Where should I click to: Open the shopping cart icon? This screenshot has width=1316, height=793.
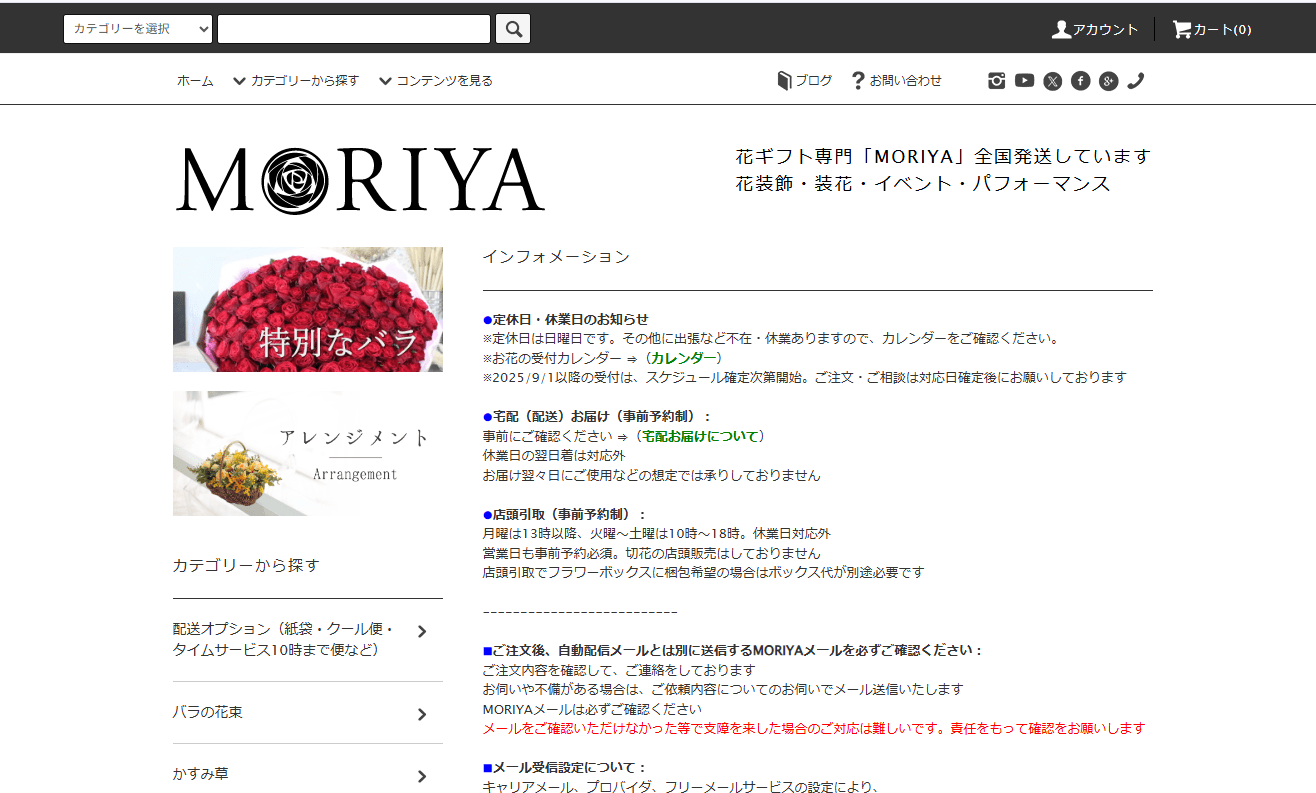click(1182, 29)
